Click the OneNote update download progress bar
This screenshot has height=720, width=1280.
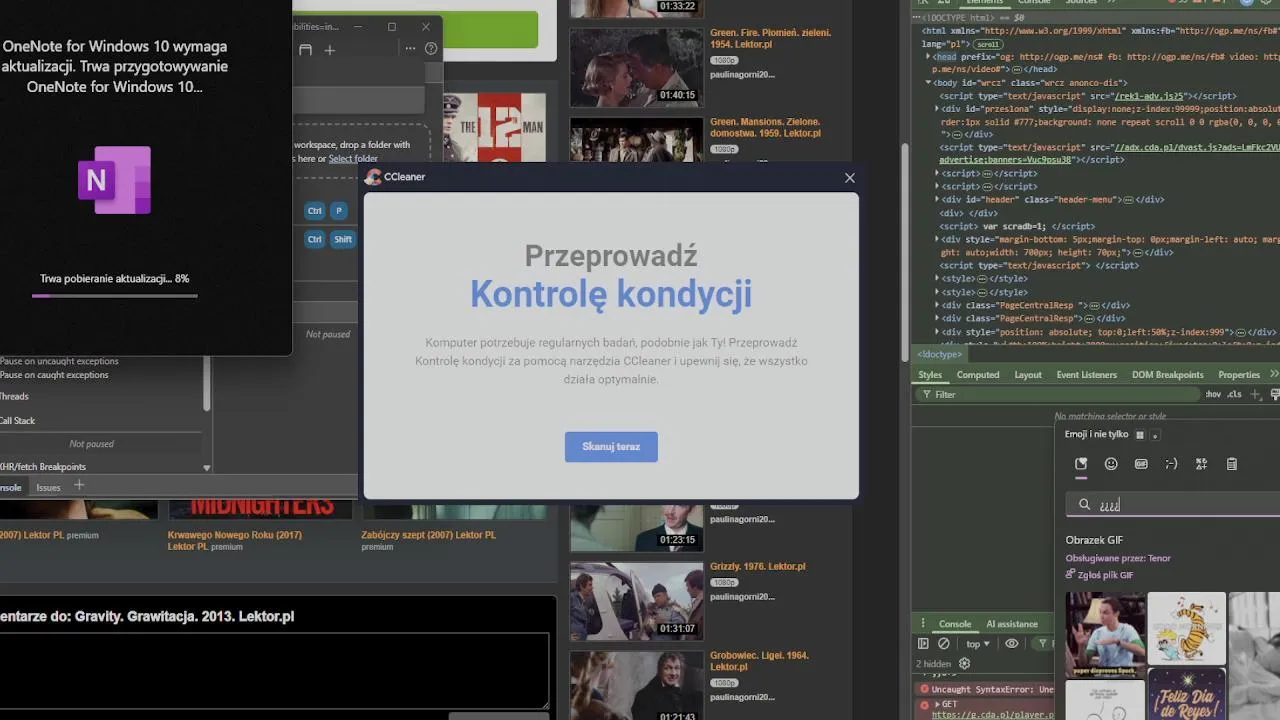coord(115,296)
